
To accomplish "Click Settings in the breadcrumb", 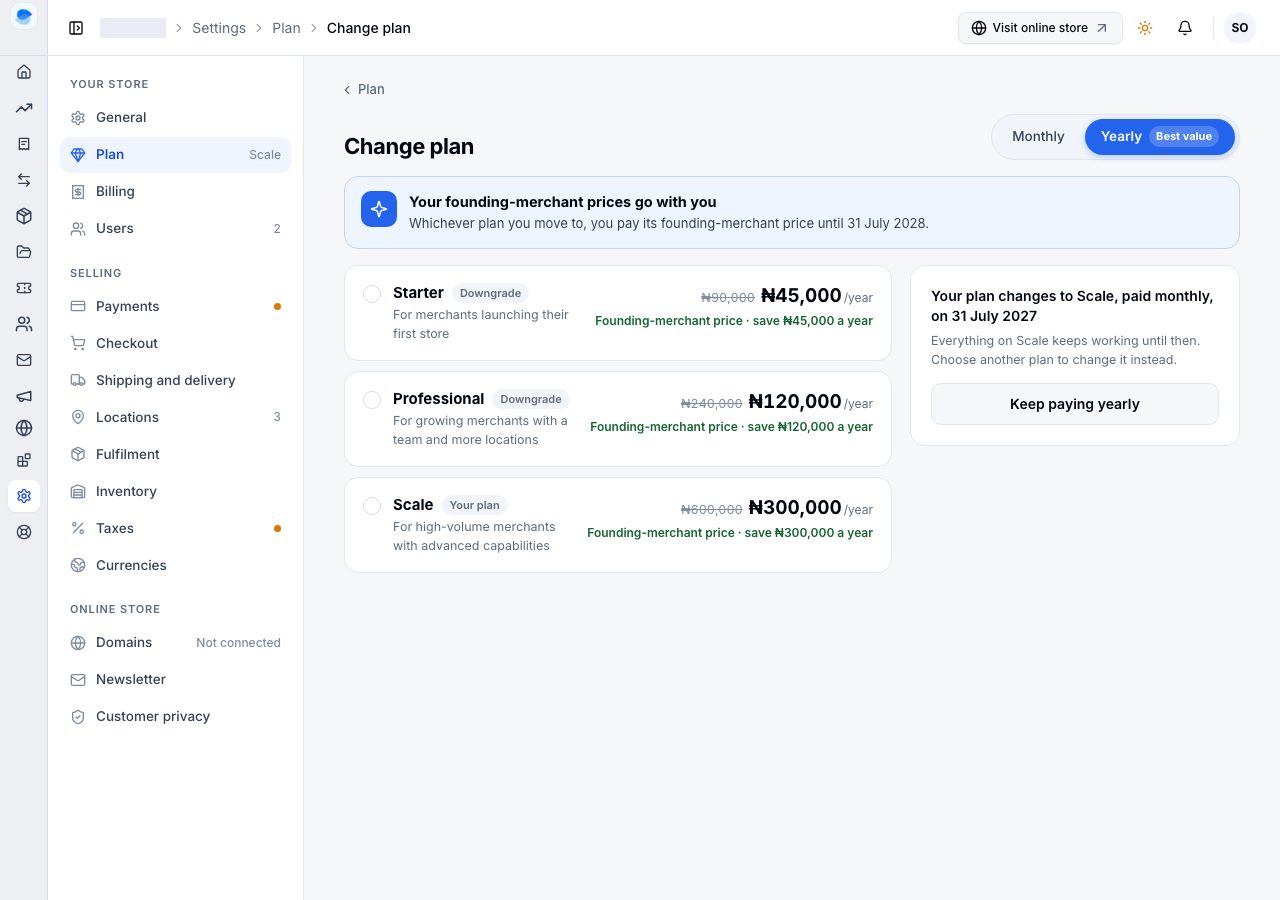I will click(219, 28).
